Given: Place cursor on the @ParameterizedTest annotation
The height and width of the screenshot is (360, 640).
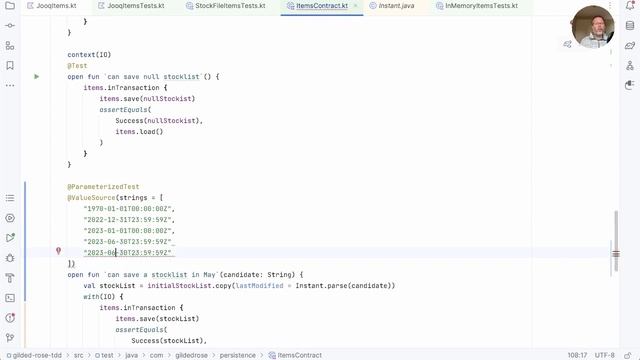Looking at the screenshot, I should point(103,187).
